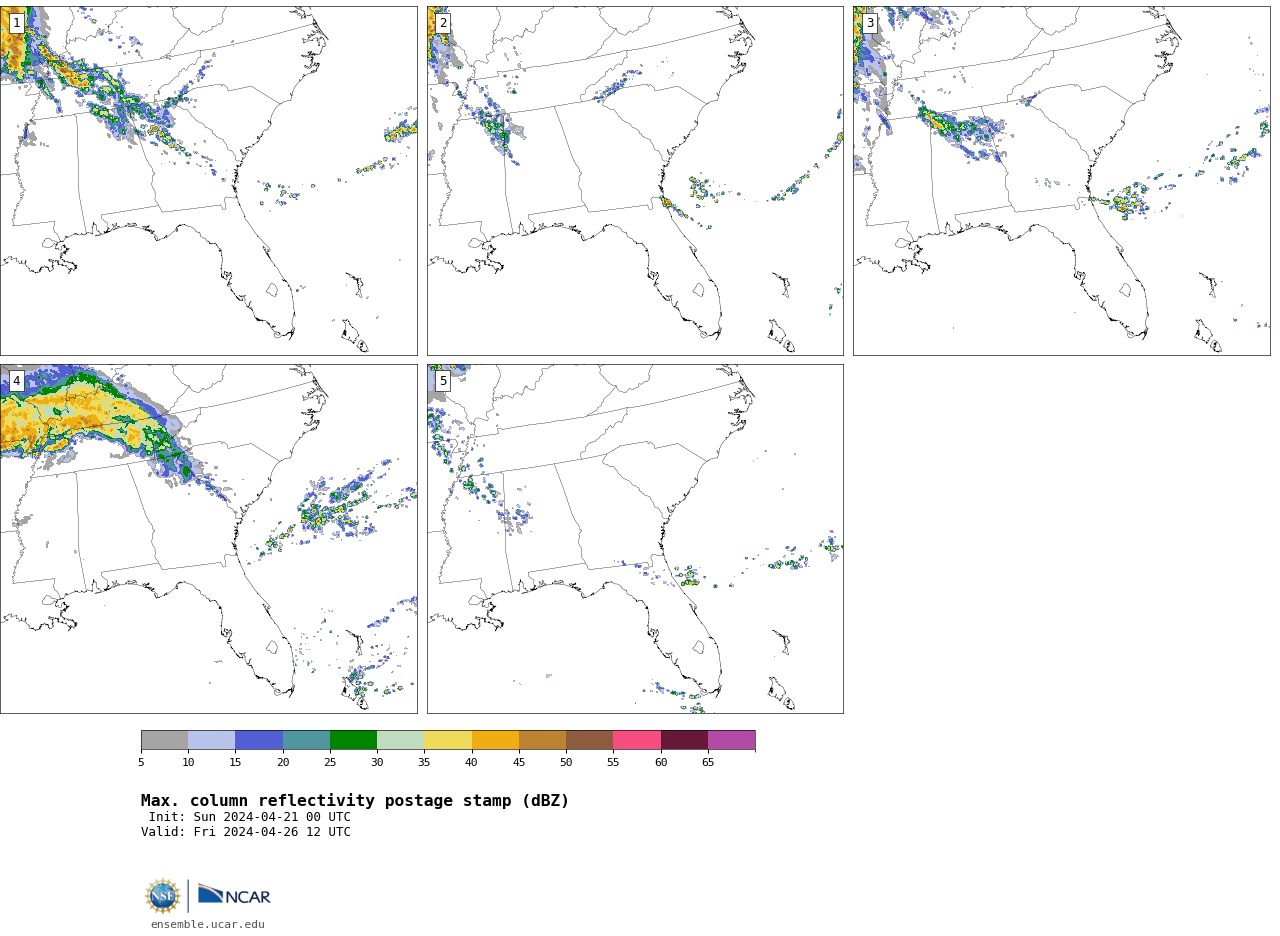Click the blue 15-20 dBZ swatch
Screen dimensions: 1280x936
pyautogui.click(x=259, y=740)
